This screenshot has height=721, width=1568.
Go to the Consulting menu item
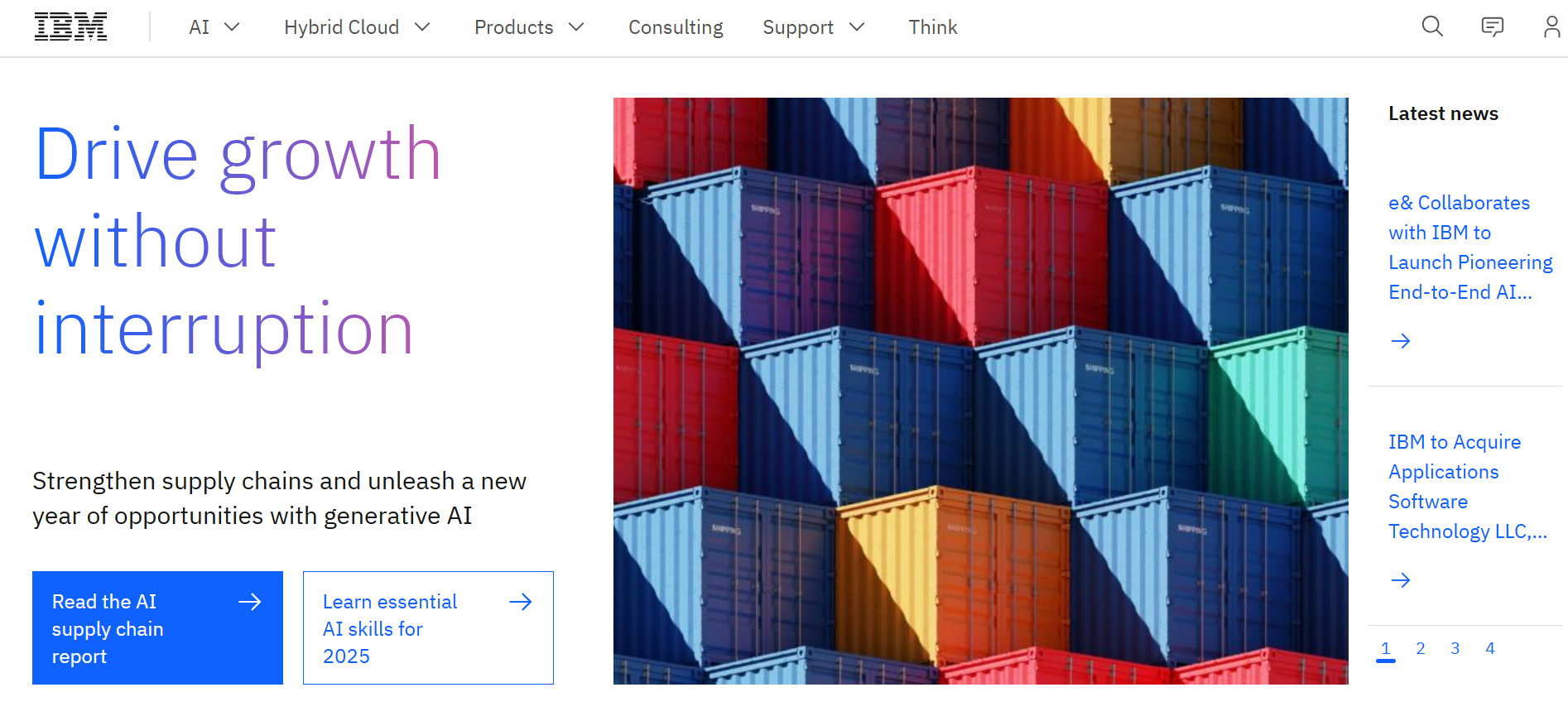(676, 27)
